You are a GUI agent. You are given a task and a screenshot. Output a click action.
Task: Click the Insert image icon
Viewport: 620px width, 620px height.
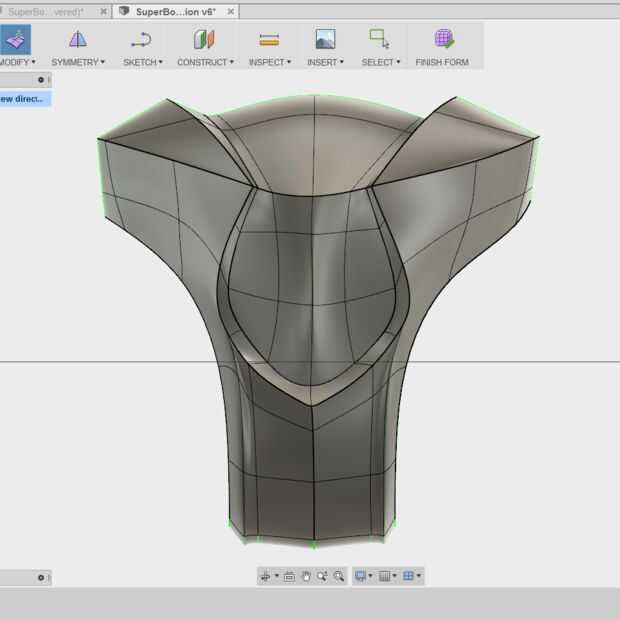[x=325, y=40]
